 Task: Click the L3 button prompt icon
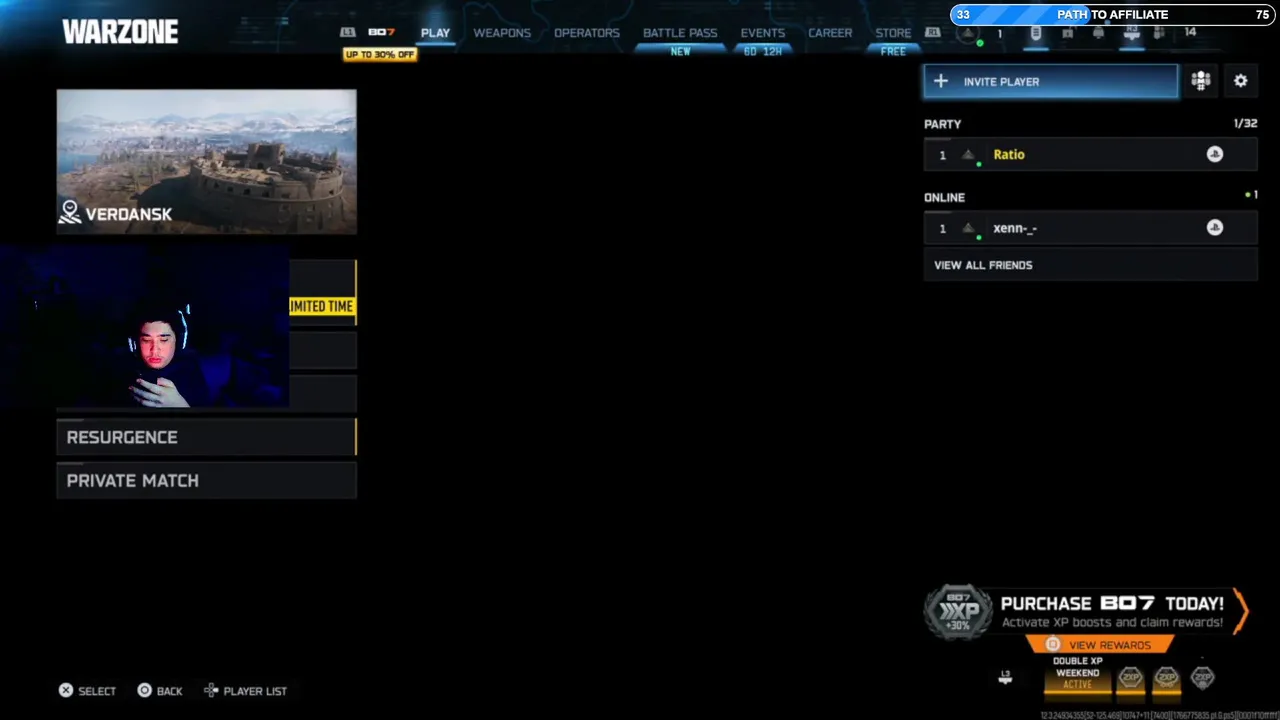[x=1005, y=677]
